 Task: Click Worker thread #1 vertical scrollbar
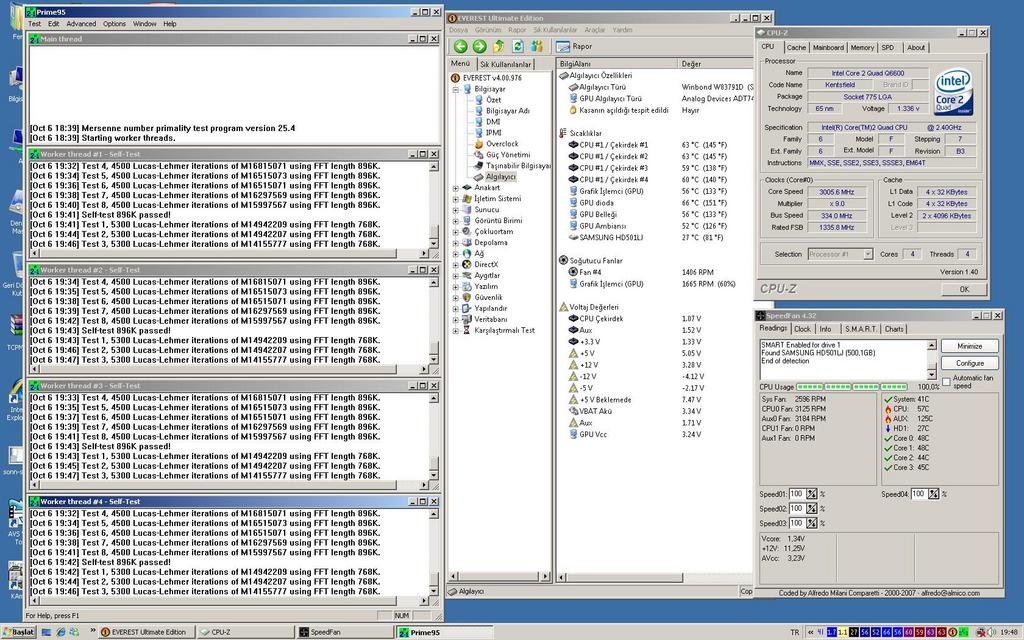click(x=434, y=205)
